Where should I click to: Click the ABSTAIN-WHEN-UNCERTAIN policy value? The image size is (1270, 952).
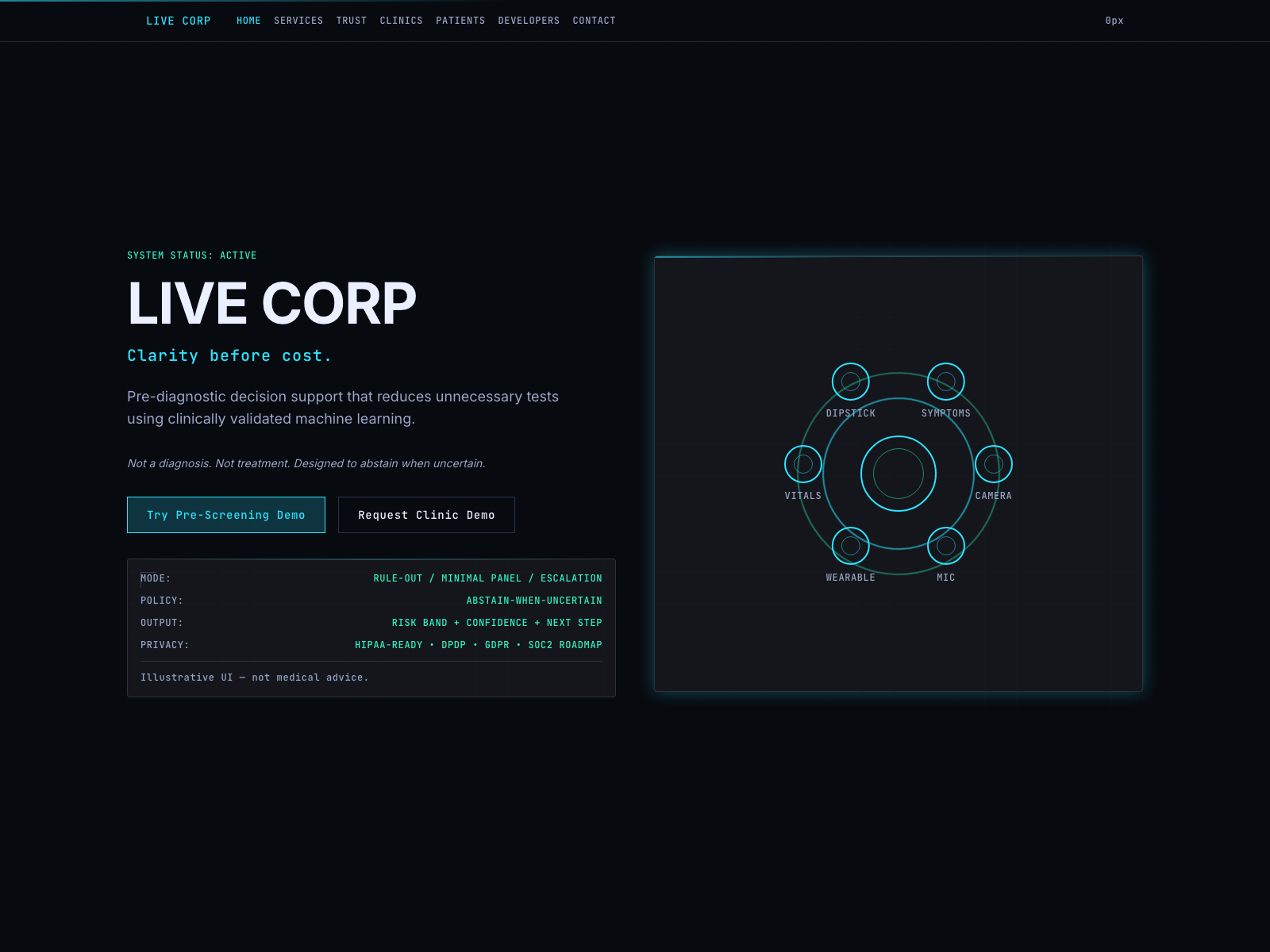pyautogui.click(x=533, y=601)
